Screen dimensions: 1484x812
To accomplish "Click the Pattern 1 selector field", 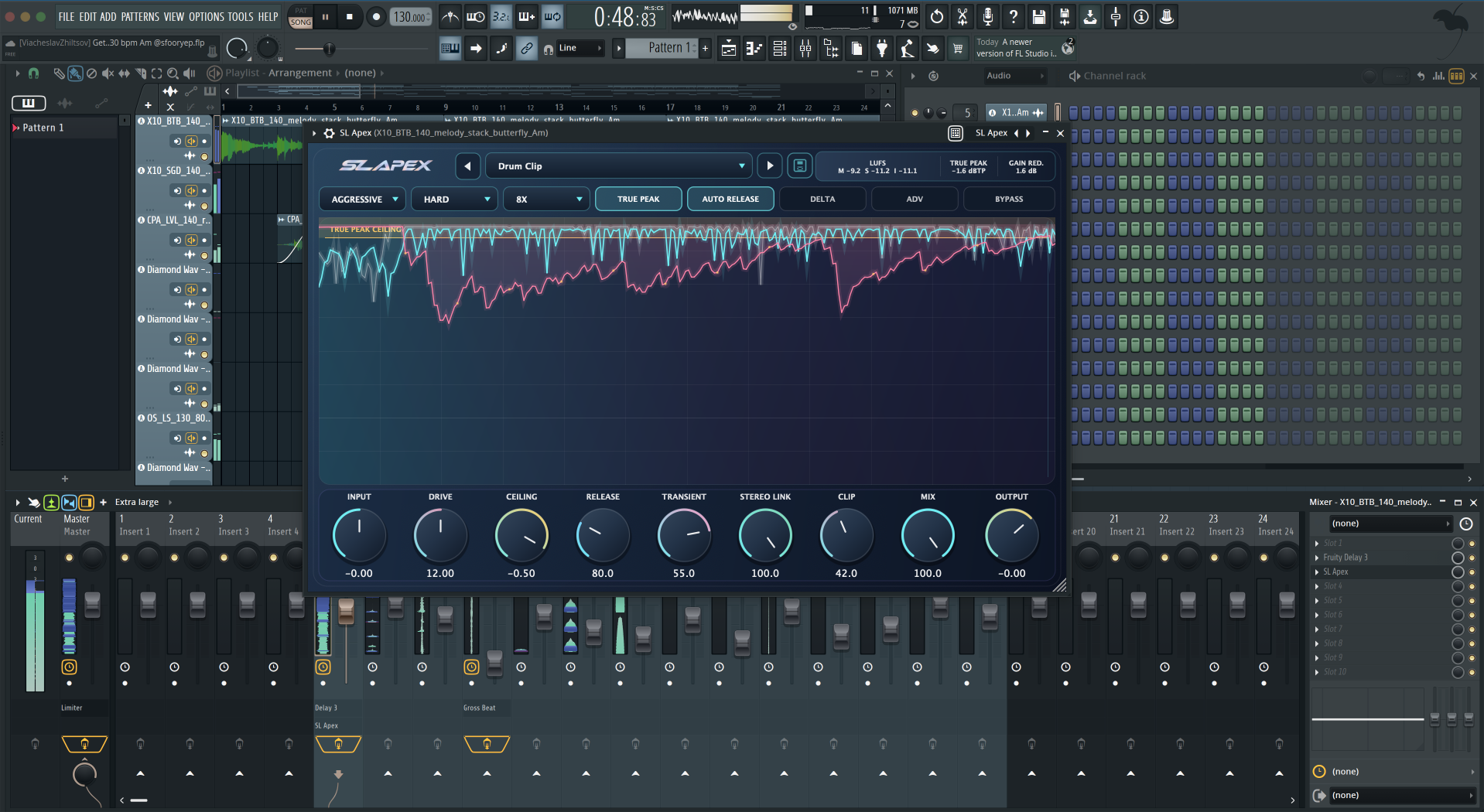I will pos(662,48).
